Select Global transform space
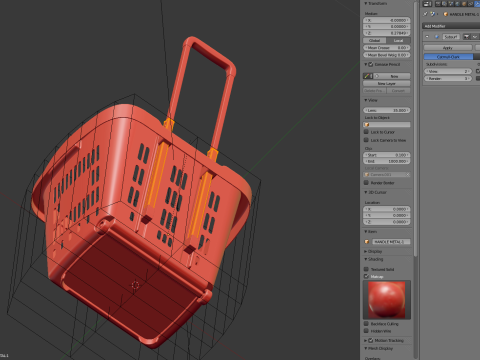480x360 pixels. point(375,40)
